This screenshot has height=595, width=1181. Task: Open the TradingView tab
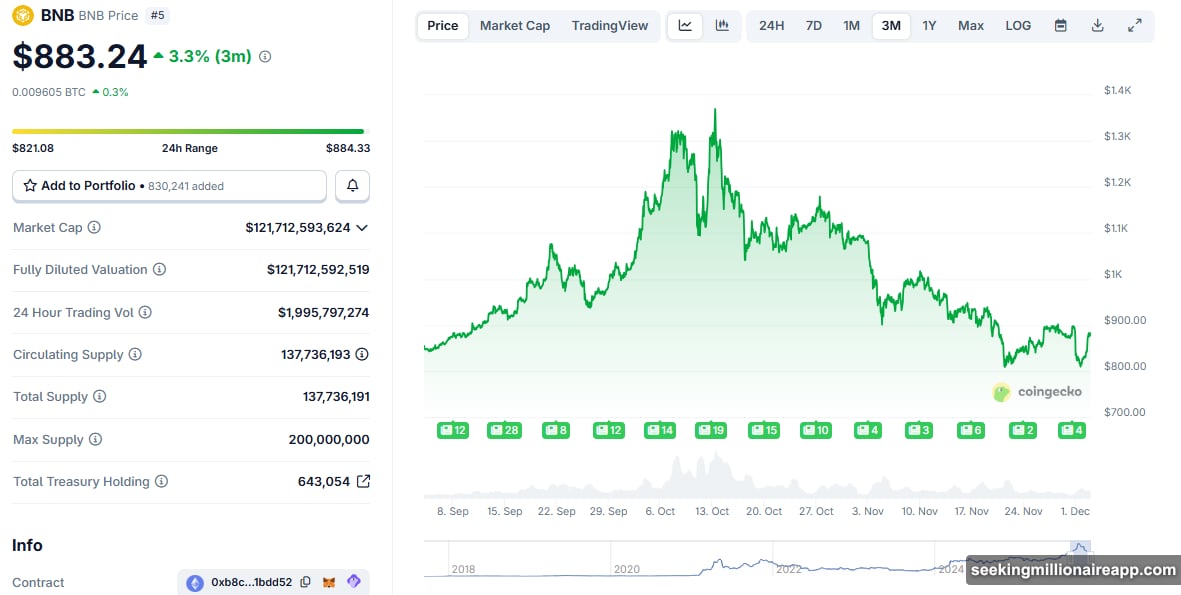(x=610, y=25)
